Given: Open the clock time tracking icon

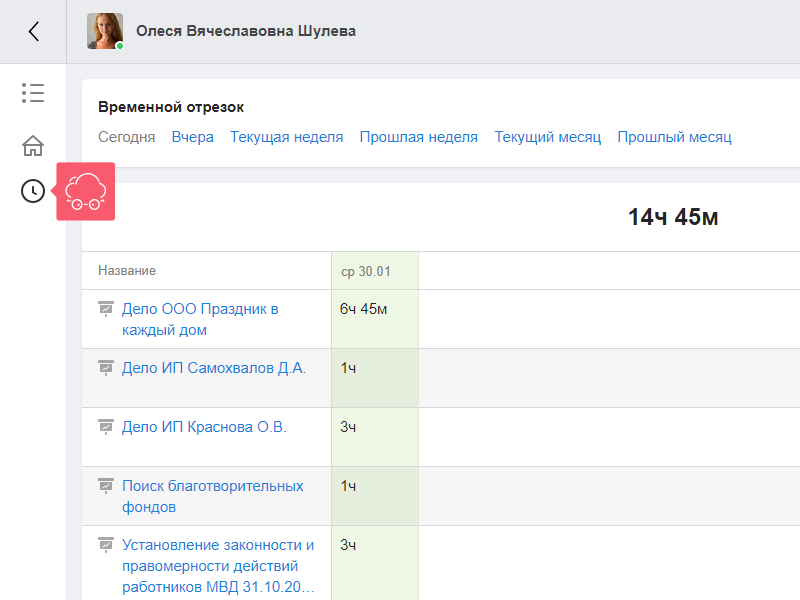Looking at the screenshot, I should pyautogui.click(x=33, y=191).
